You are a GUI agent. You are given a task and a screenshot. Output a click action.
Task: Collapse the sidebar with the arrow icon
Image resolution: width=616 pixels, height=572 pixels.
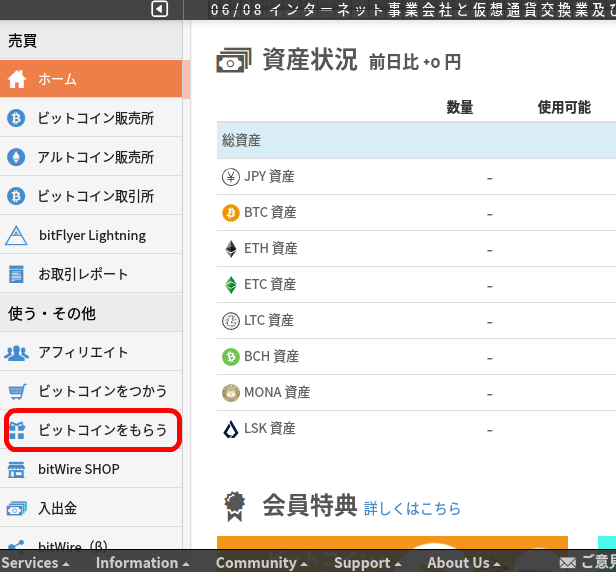pos(160,9)
